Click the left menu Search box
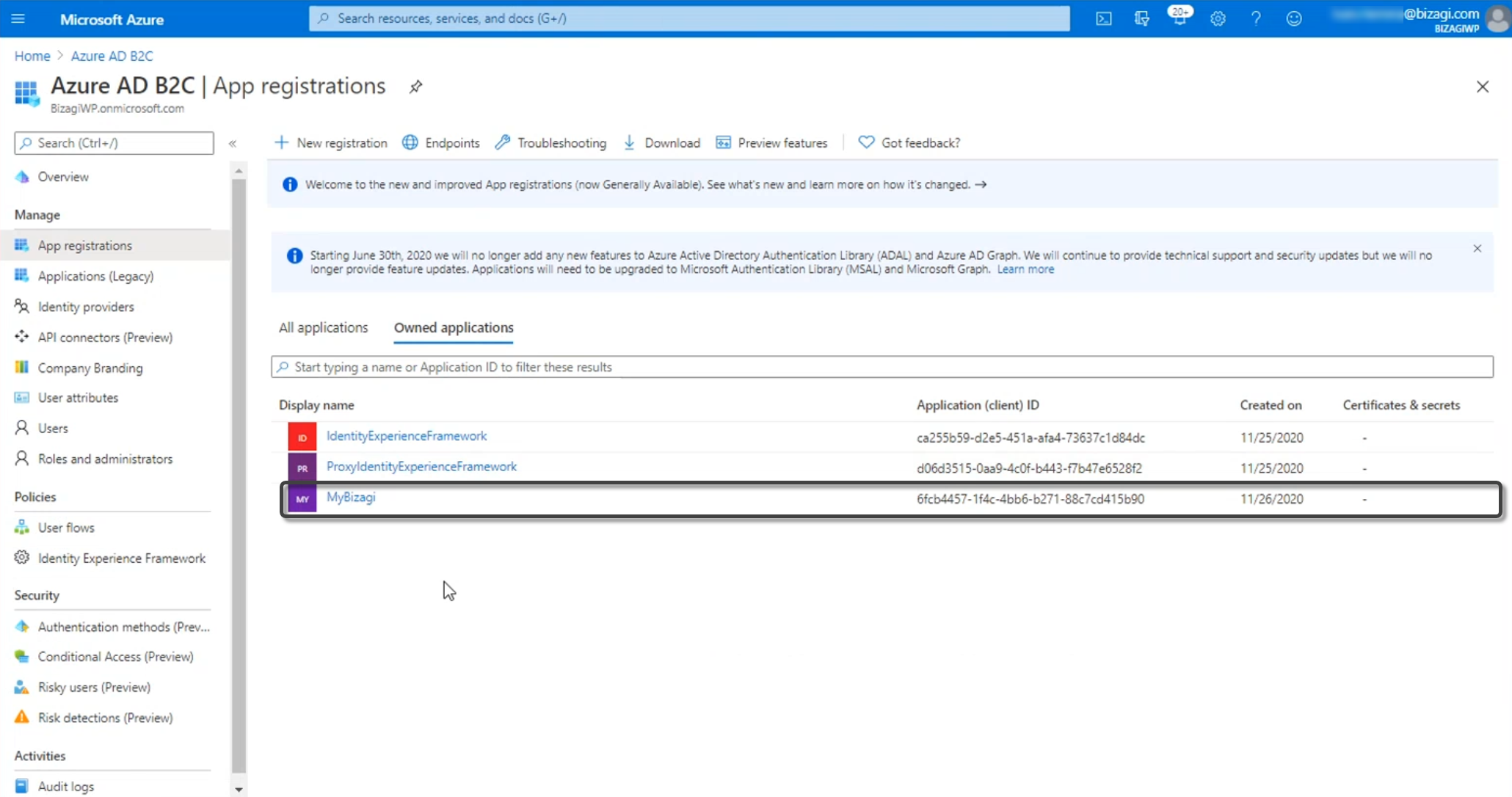This screenshot has height=797, width=1512. [x=114, y=143]
